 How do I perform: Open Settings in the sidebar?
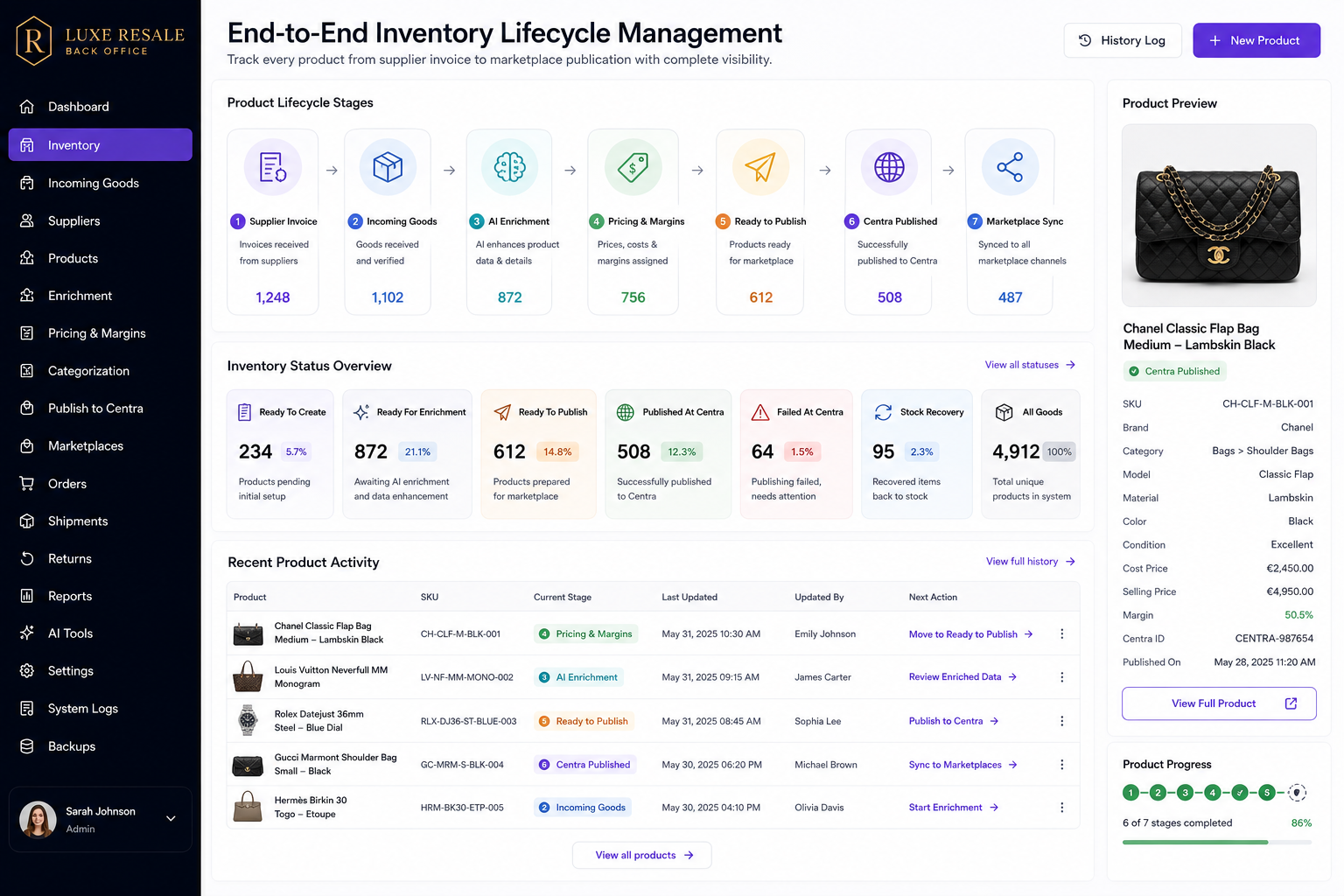(101, 671)
